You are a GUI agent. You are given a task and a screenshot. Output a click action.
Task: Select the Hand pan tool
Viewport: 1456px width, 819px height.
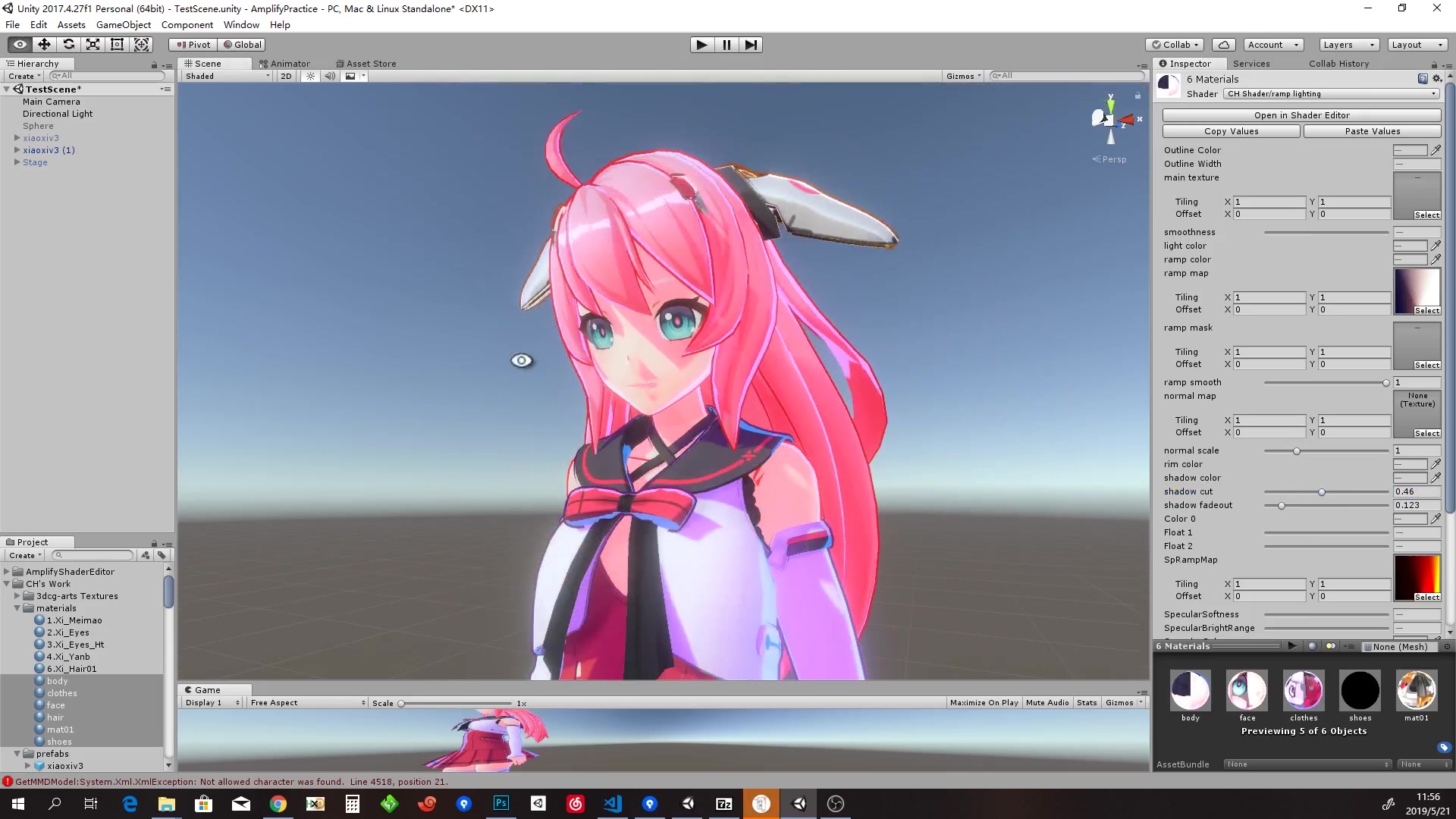click(19, 44)
